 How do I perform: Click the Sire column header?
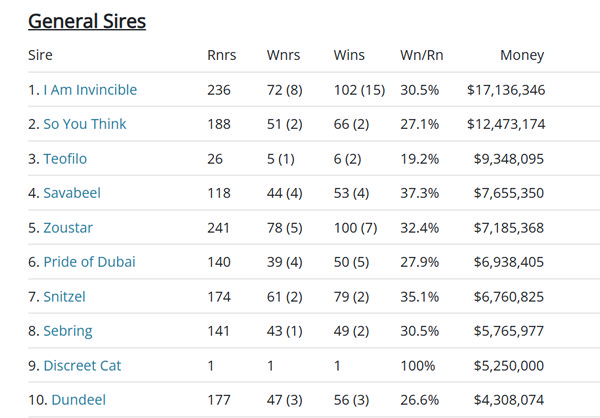tap(40, 55)
